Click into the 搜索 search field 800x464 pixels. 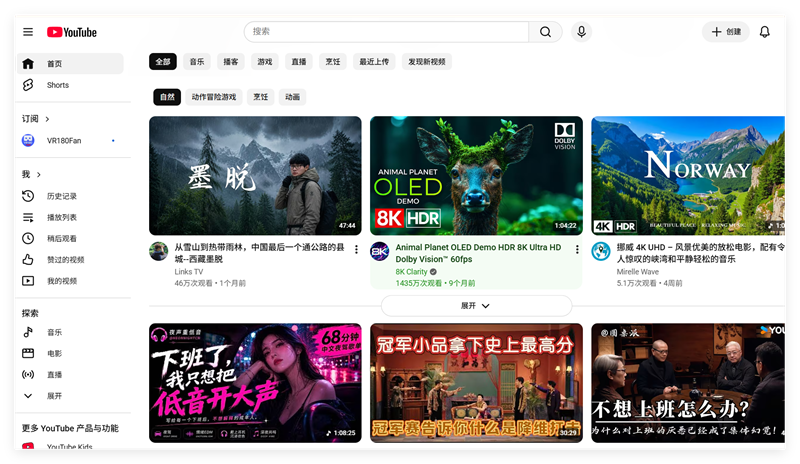[386, 32]
